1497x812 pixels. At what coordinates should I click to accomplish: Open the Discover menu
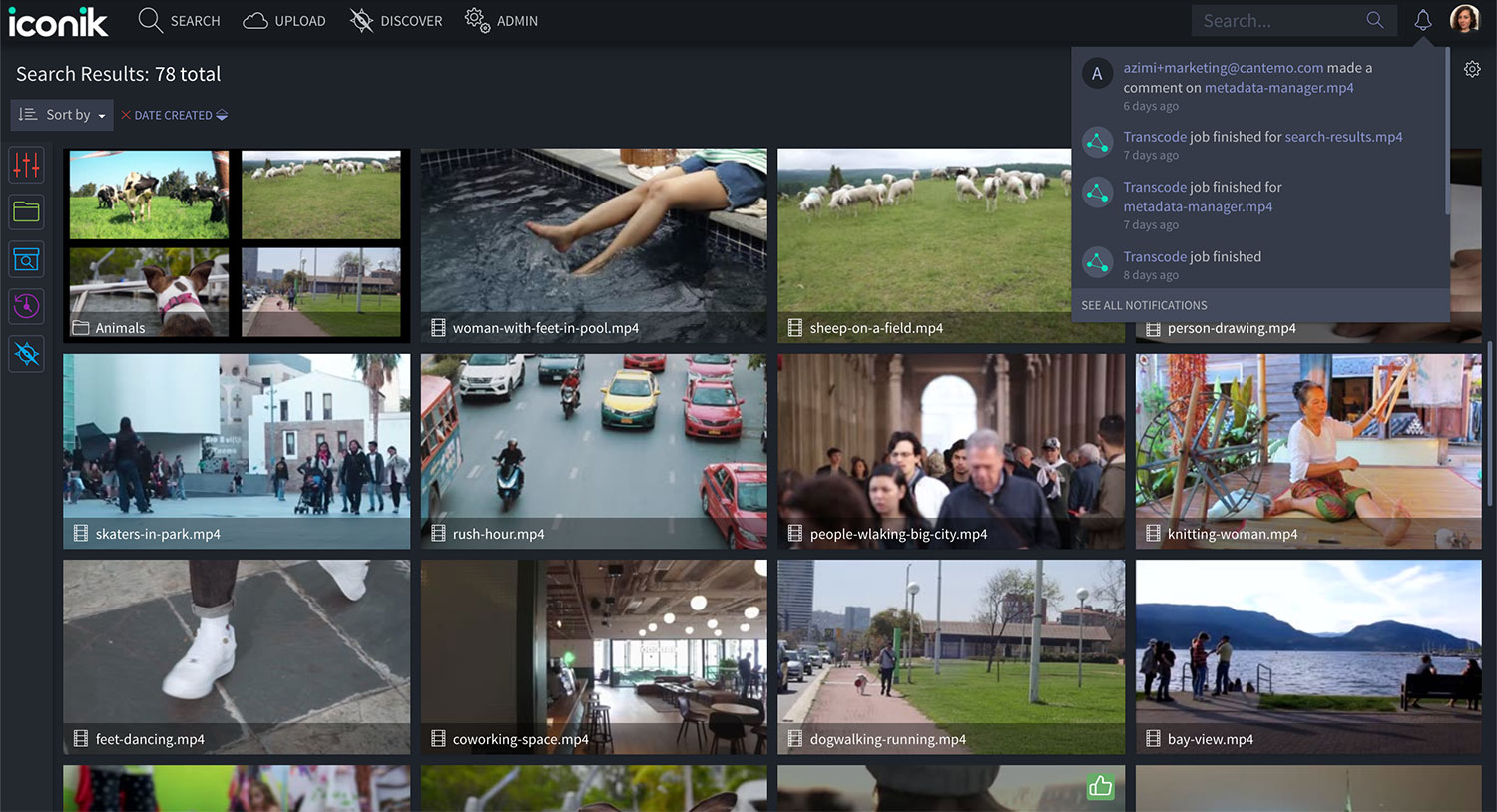click(396, 21)
